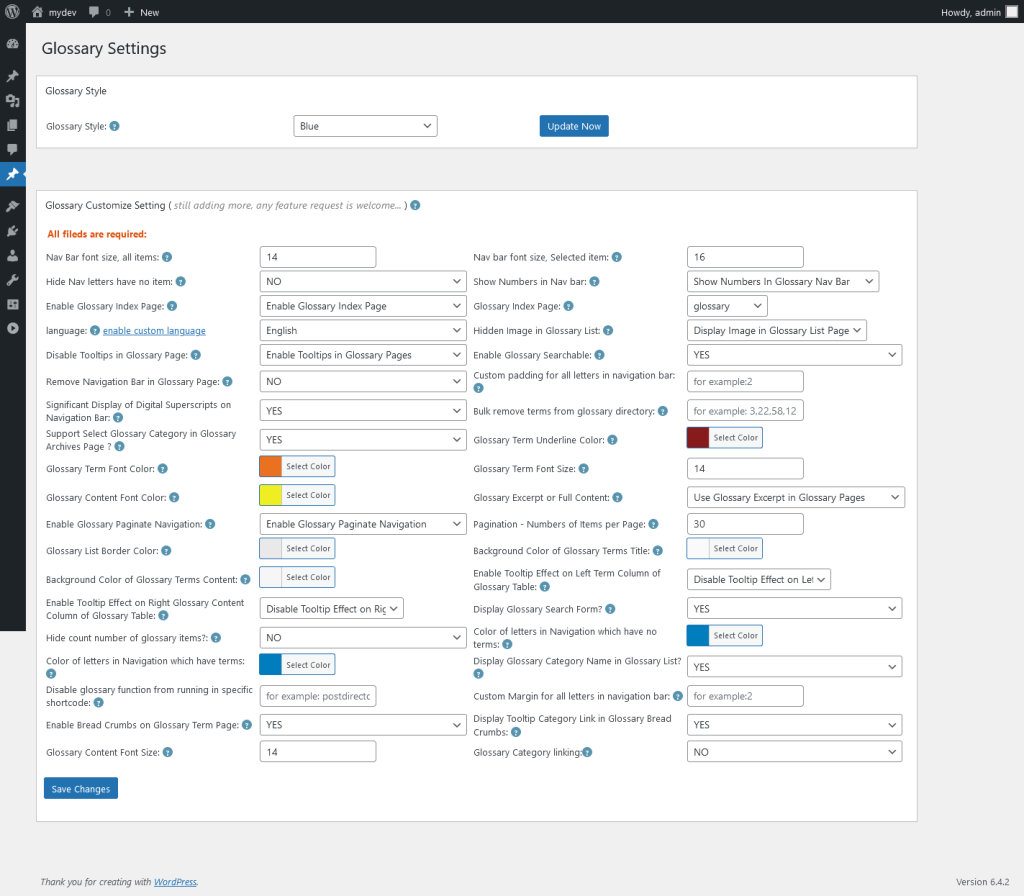Focus Bulk remove terms from glossary directory field
1024x896 pixels.
[x=745, y=411]
